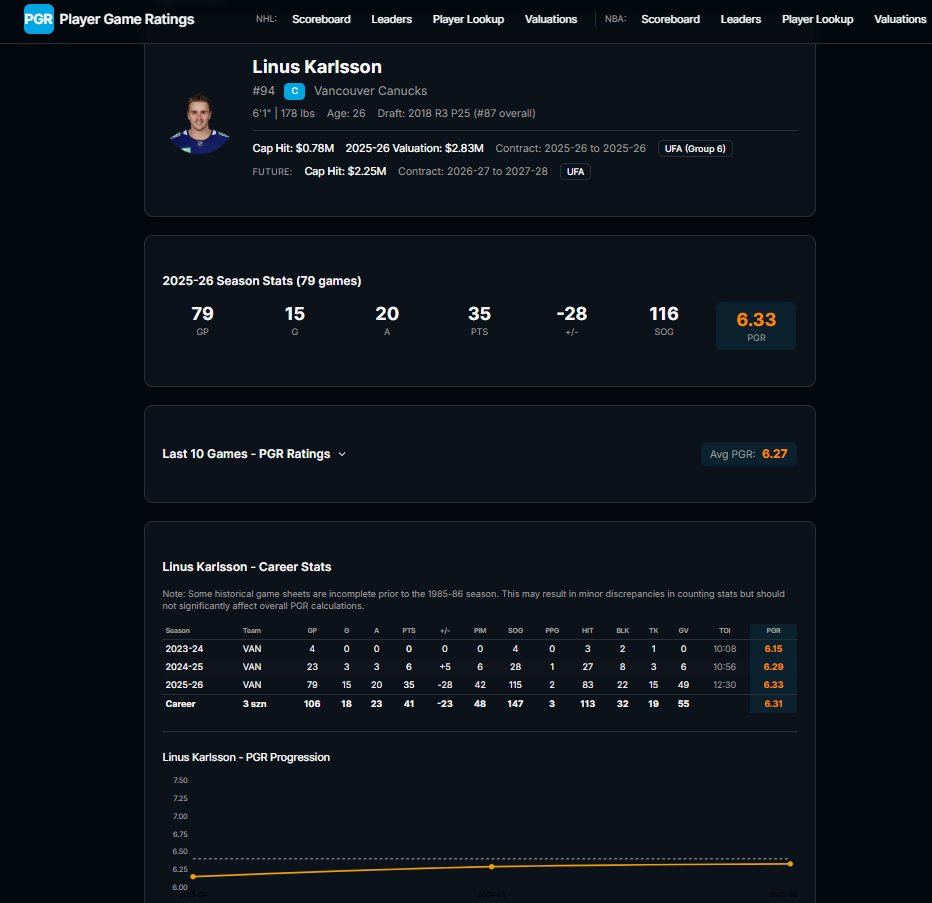
Task: Click the Cap Hit $0.78M text
Action: [293, 148]
